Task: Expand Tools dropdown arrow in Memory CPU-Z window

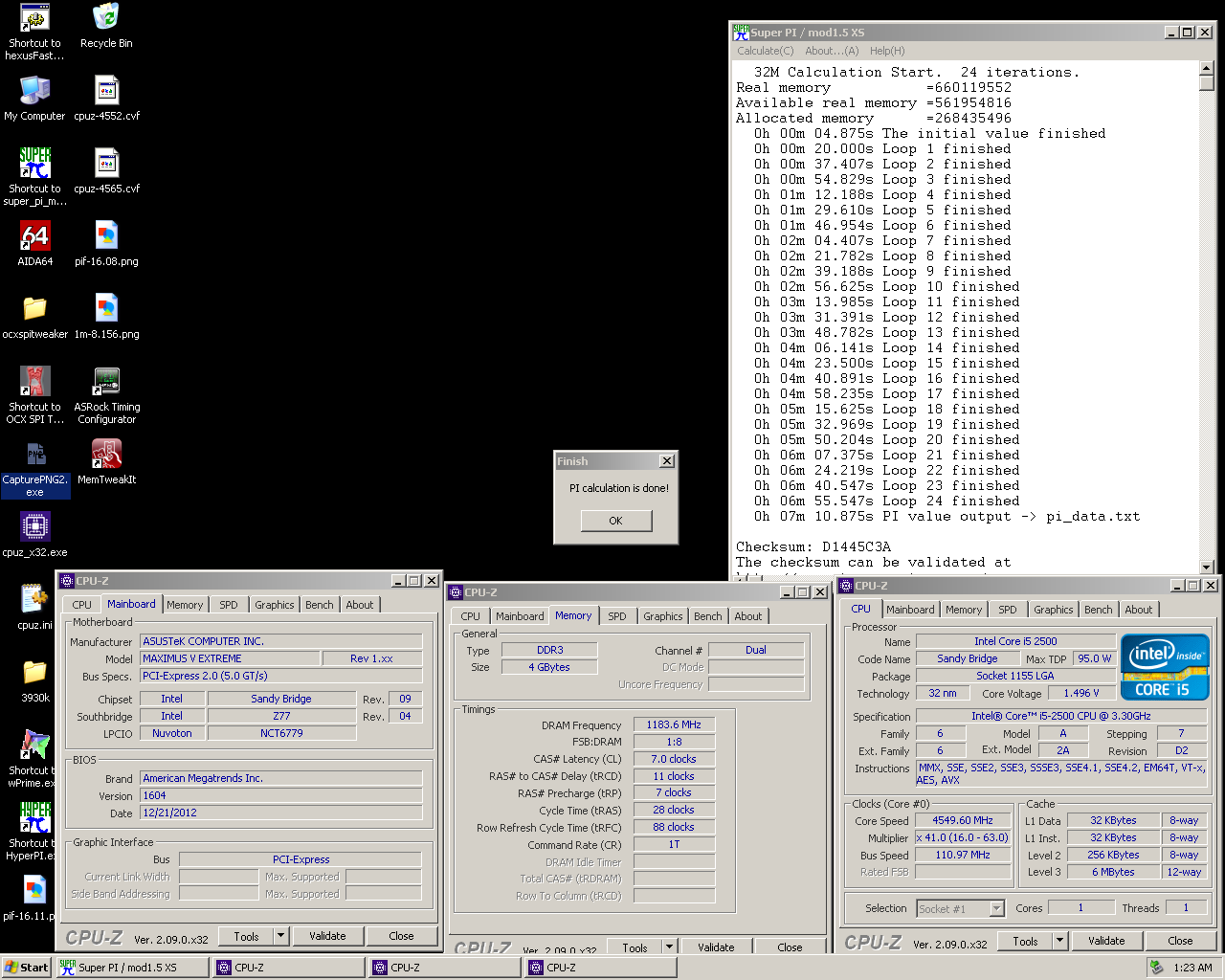Action: [670, 947]
